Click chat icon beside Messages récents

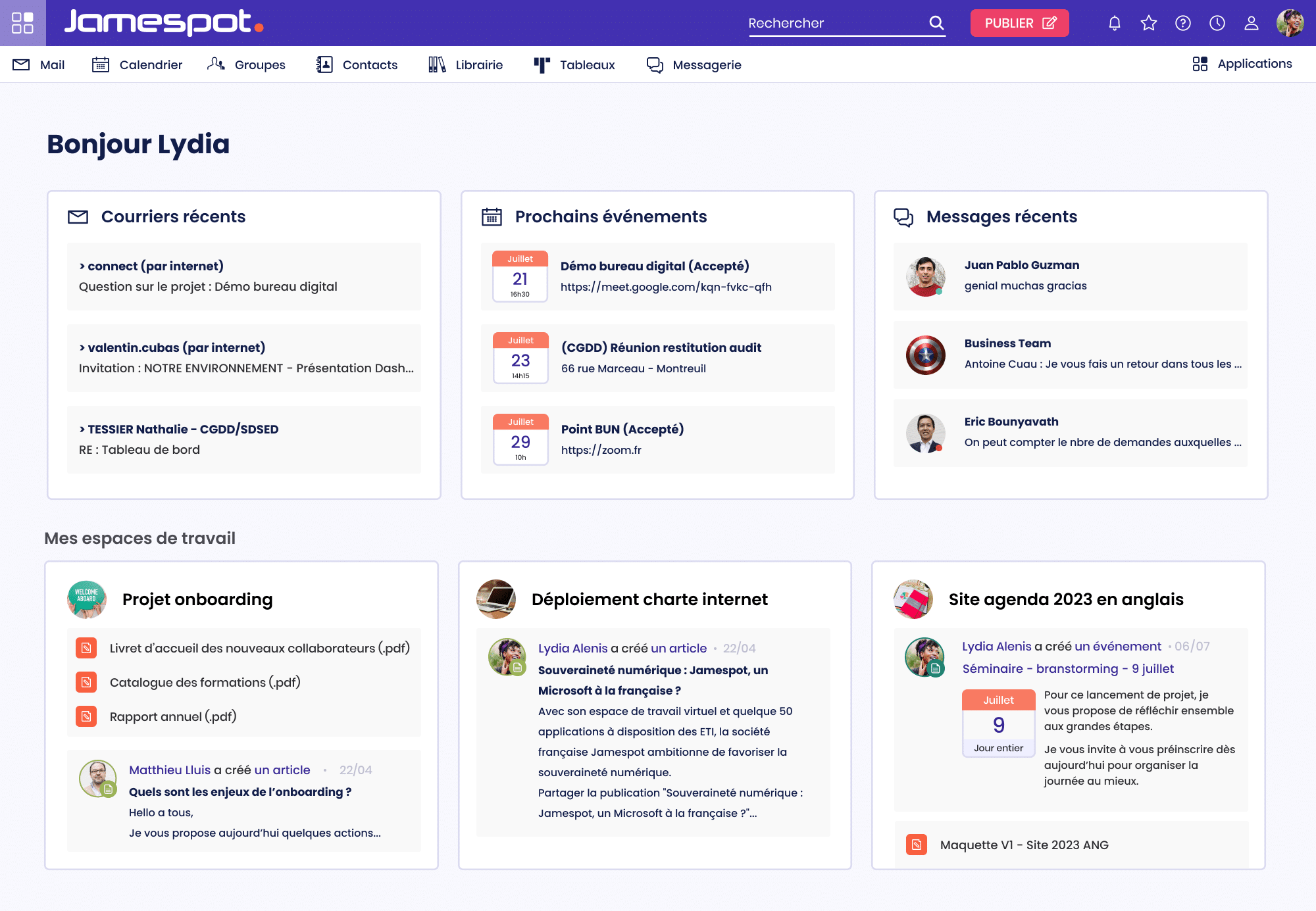click(x=903, y=216)
